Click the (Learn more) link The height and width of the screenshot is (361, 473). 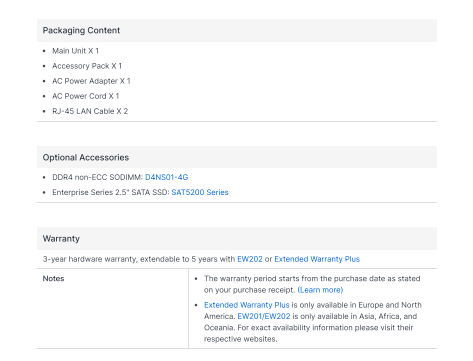pos(320,290)
